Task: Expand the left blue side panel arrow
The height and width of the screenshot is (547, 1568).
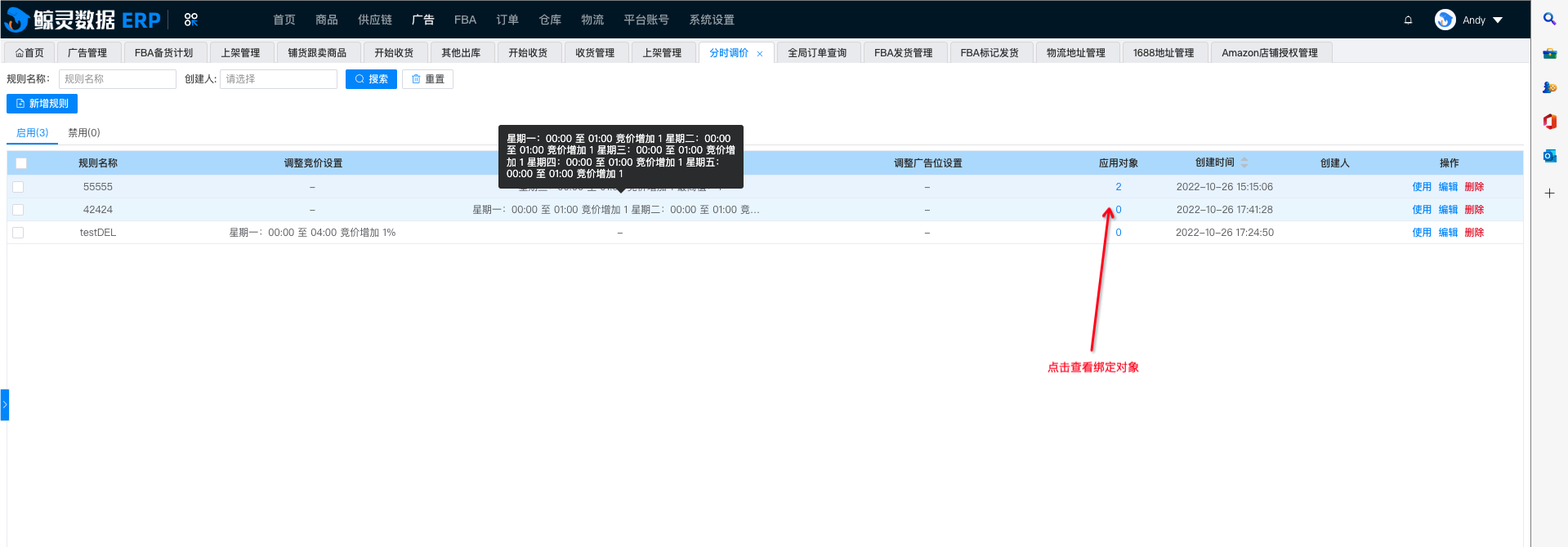Action: [x=4, y=405]
